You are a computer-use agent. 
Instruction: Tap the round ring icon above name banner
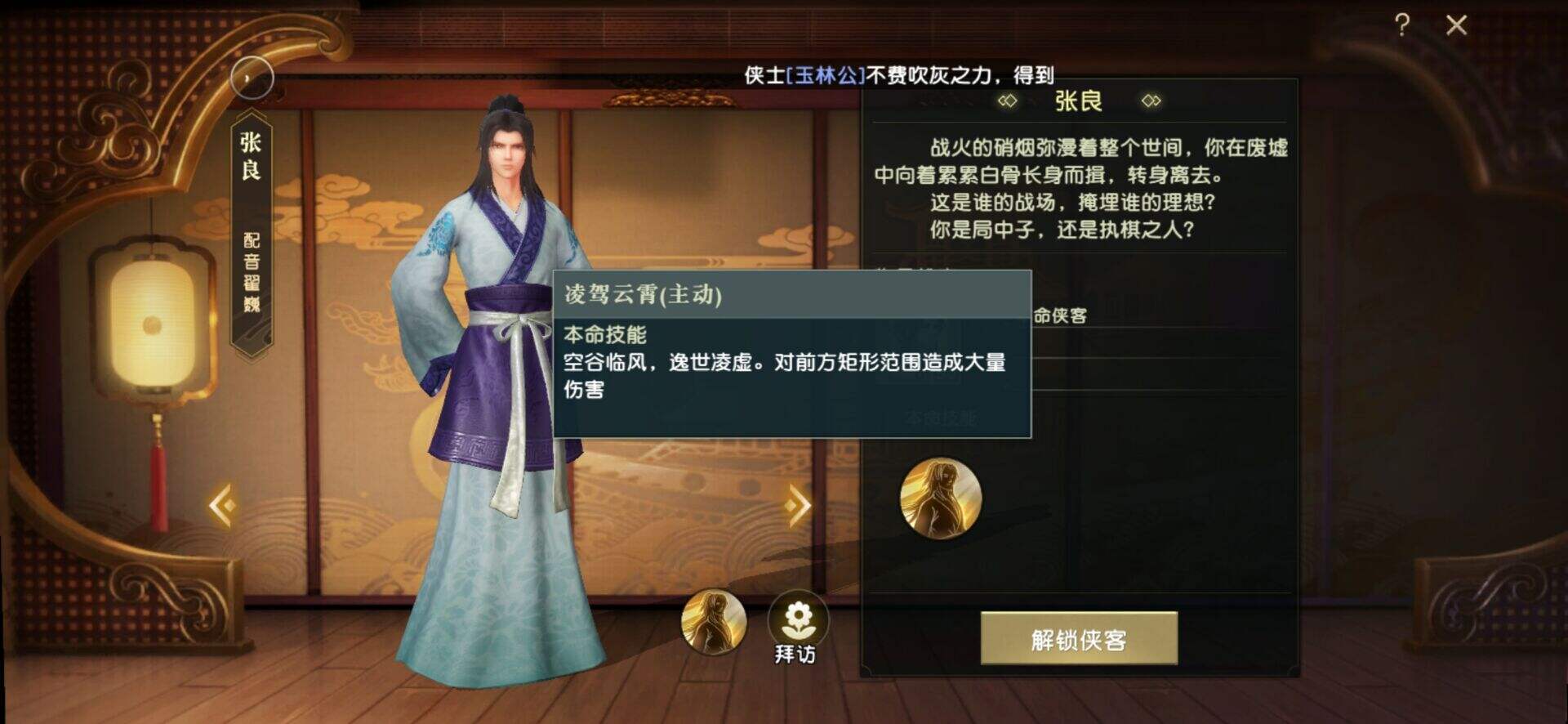coord(252,78)
